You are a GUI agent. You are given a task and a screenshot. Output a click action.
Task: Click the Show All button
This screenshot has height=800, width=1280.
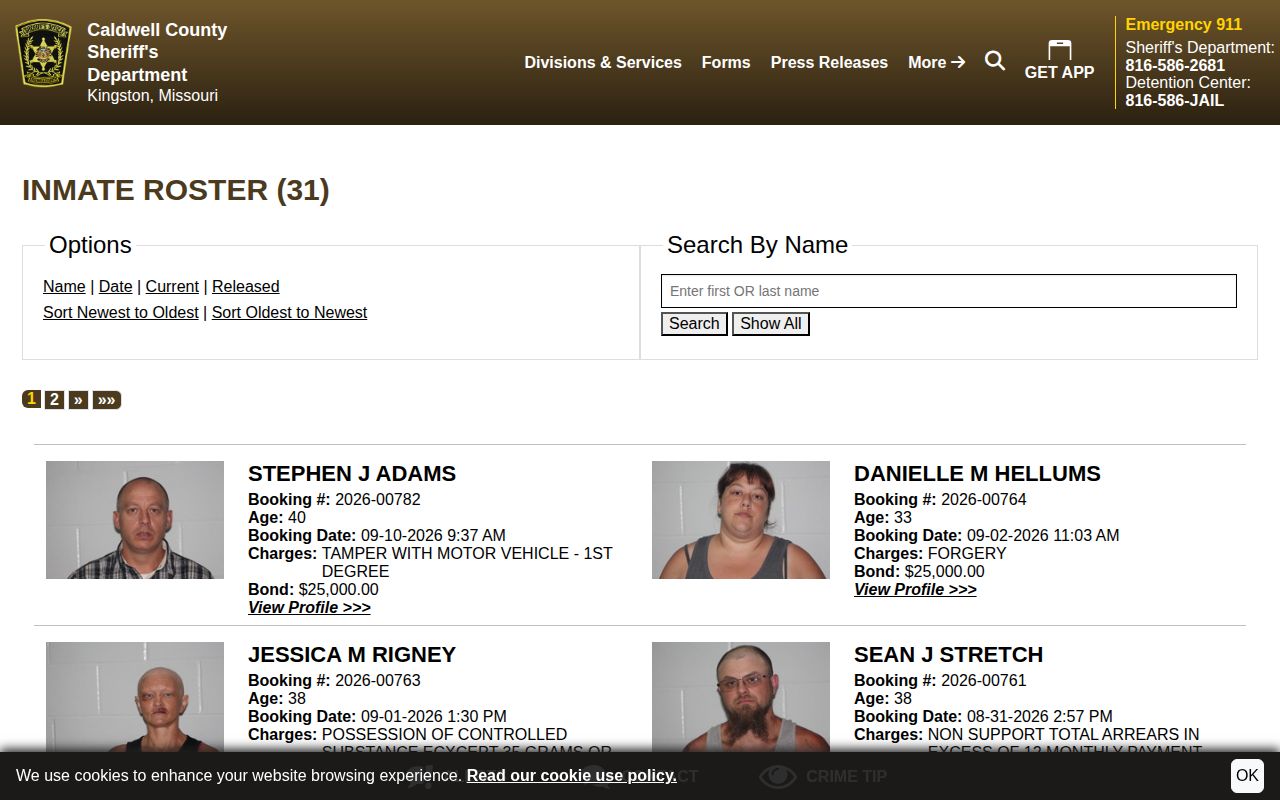coord(771,324)
